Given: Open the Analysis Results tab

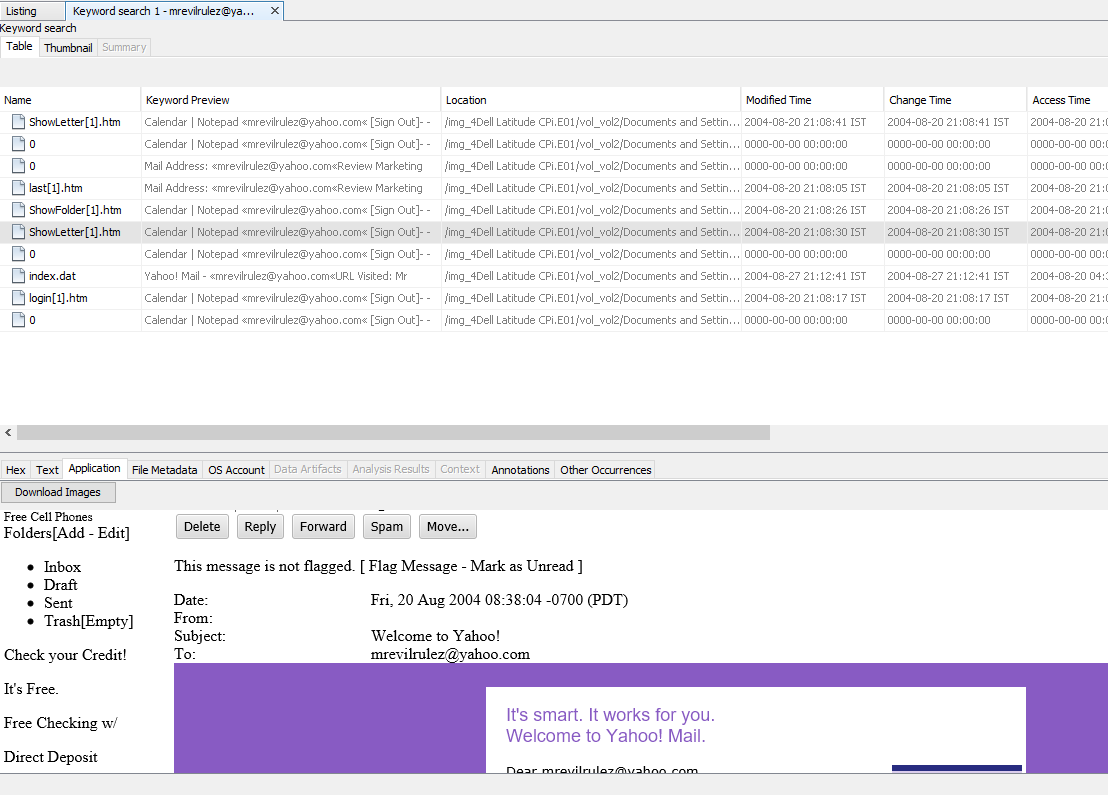Looking at the screenshot, I should coord(391,469).
